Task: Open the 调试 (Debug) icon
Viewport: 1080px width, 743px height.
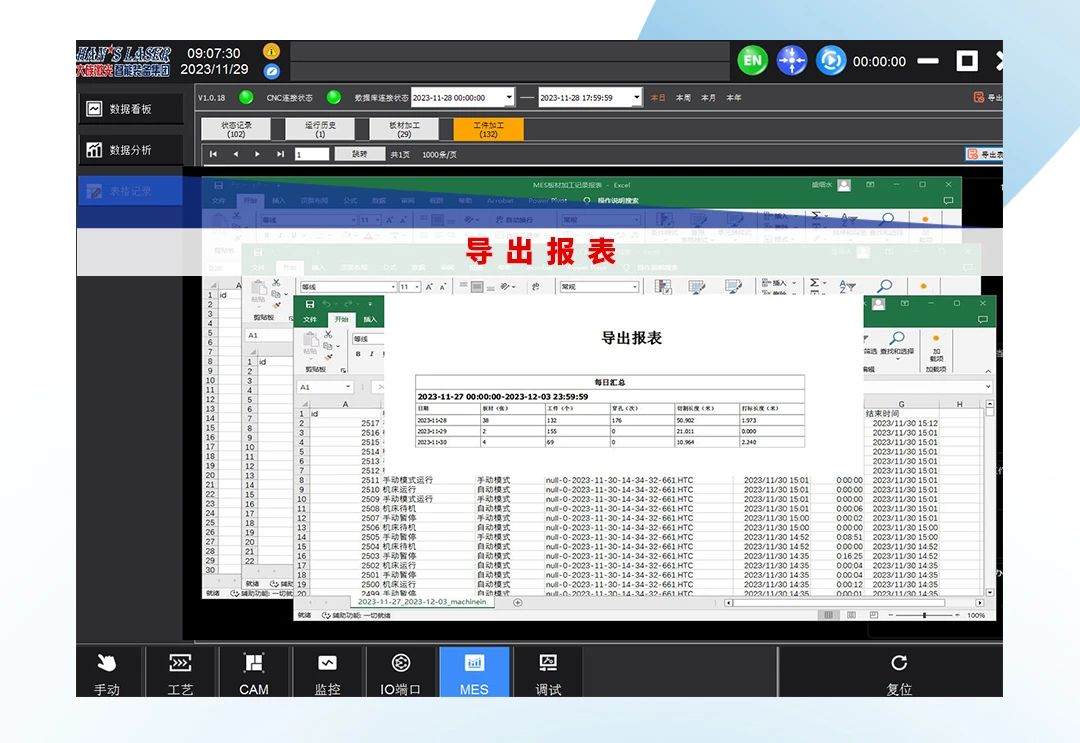Action: [548, 671]
